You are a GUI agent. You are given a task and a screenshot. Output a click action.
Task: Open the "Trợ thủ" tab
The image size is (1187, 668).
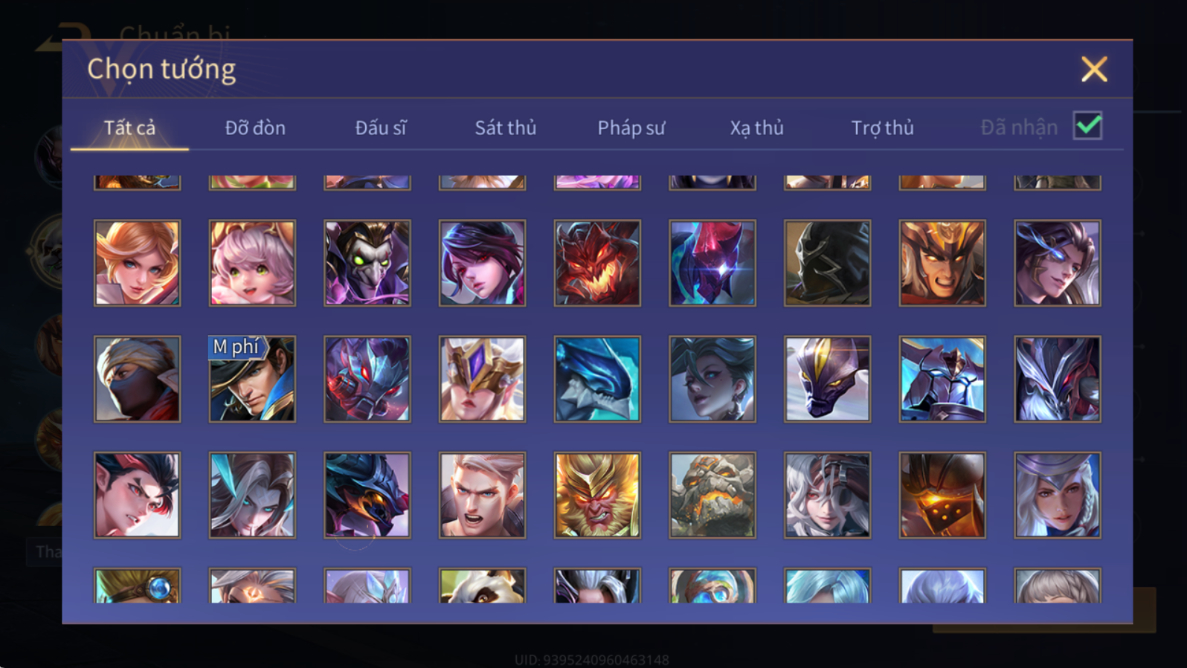[x=883, y=127]
